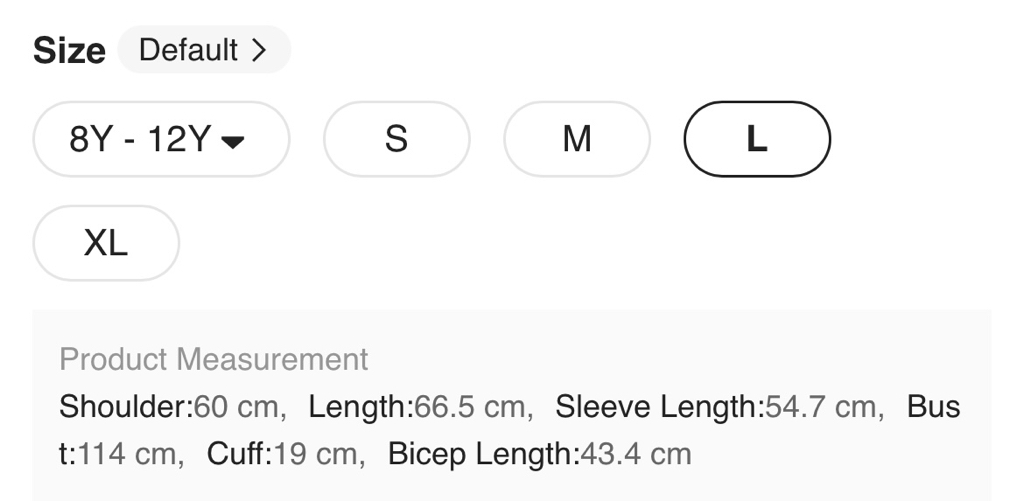Click the Shoulder measurement label
Viewport: 1024px width, 501px height.
[x=125, y=407]
